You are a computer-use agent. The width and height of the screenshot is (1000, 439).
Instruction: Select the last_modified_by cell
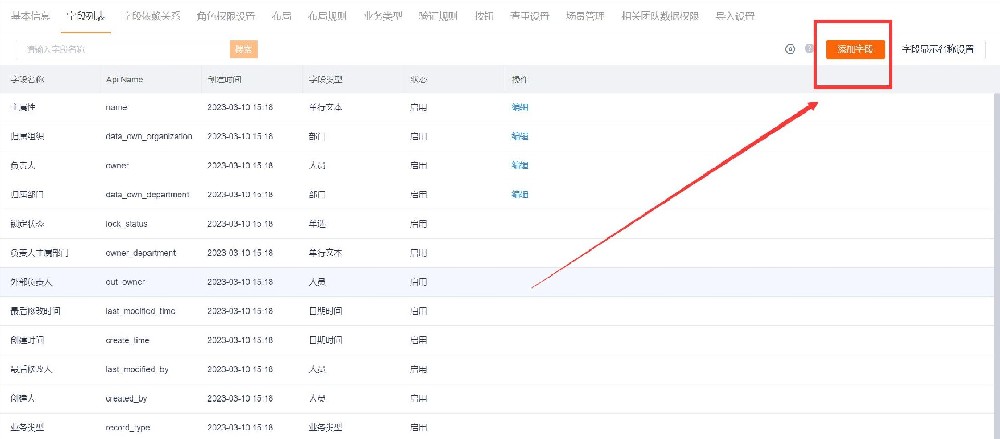136,369
